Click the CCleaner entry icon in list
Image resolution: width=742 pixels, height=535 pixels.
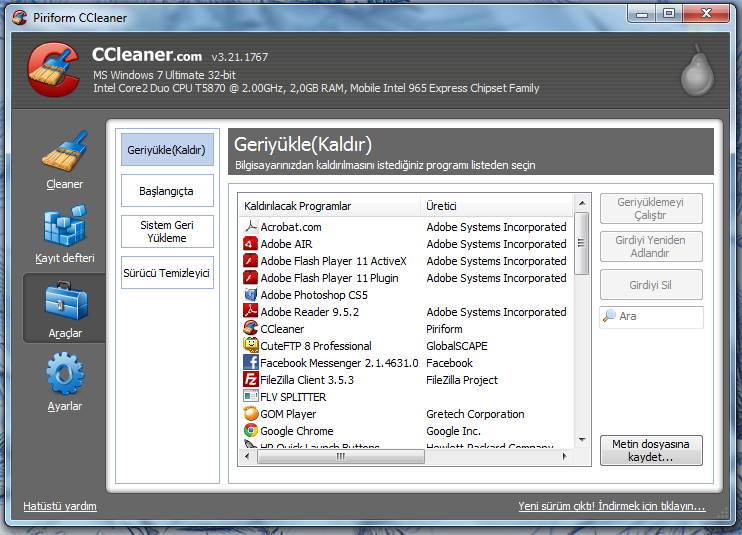(250, 328)
